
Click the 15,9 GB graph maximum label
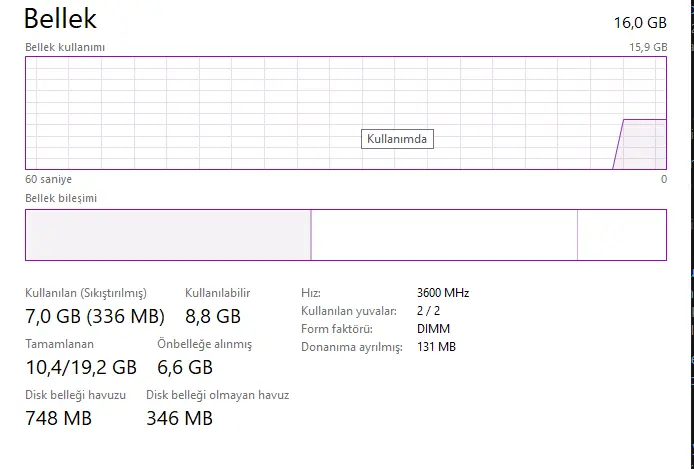648,47
